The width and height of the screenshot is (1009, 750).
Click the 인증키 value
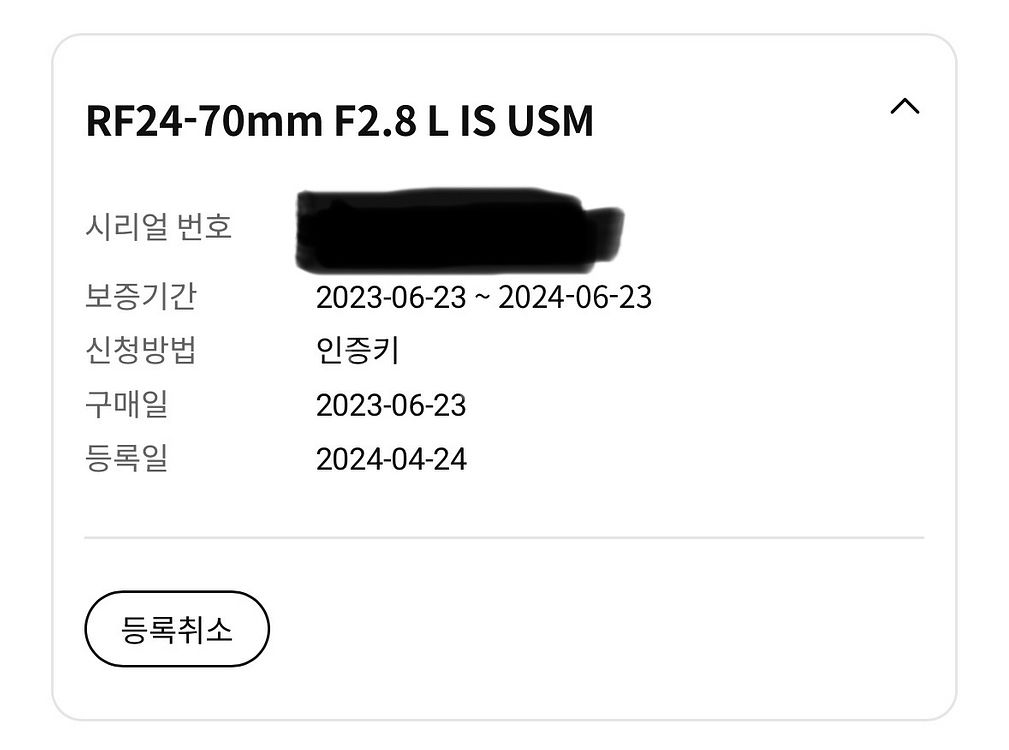point(358,351)
